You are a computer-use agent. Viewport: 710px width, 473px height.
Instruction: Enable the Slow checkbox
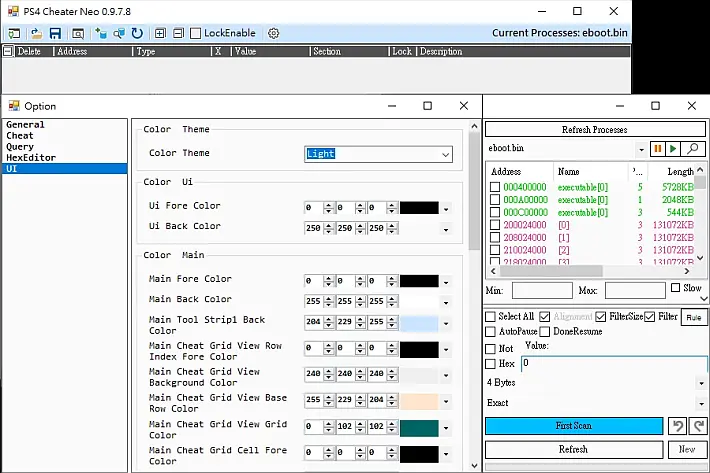676,288
